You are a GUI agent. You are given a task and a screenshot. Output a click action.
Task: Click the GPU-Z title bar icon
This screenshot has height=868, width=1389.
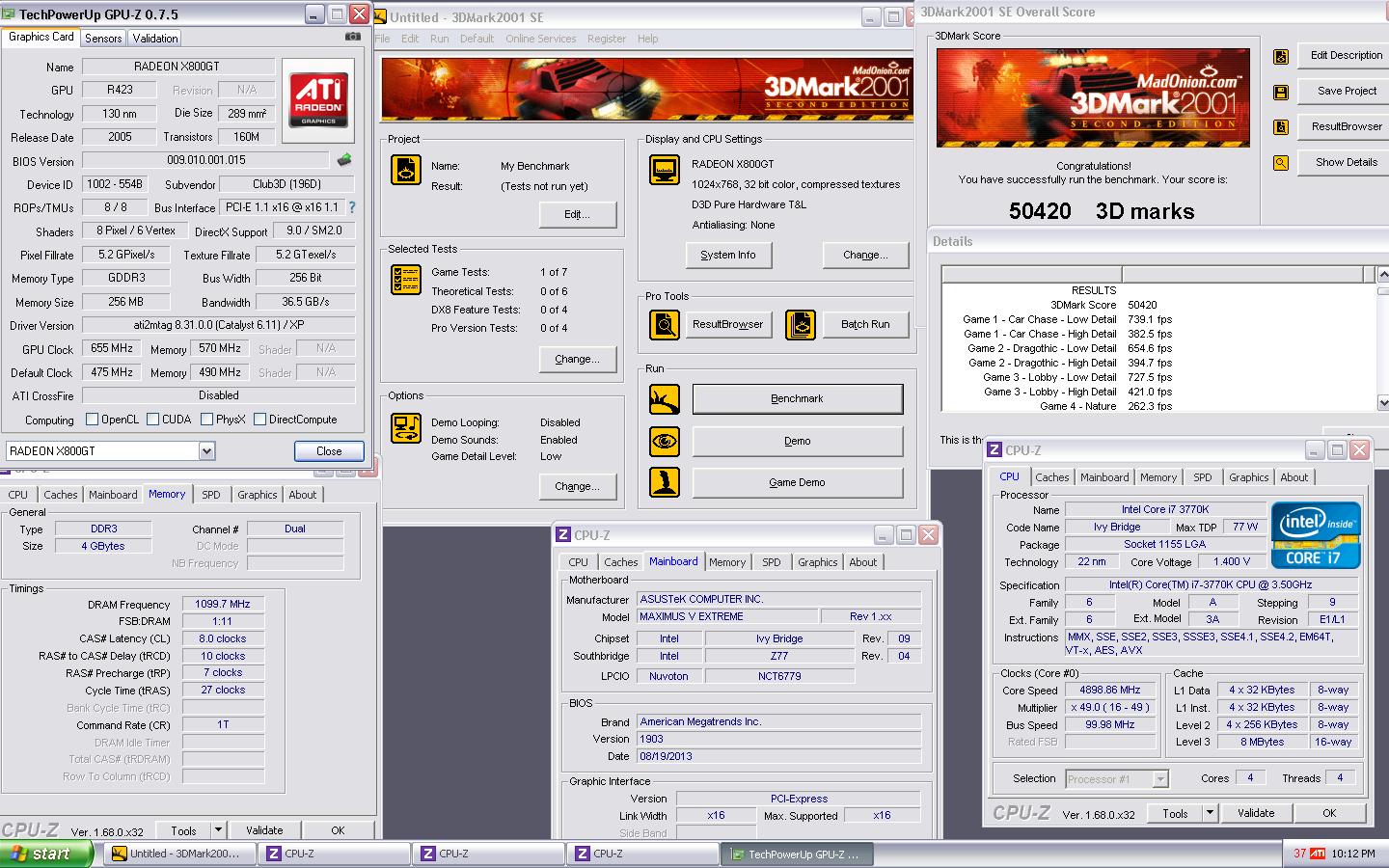9,14
